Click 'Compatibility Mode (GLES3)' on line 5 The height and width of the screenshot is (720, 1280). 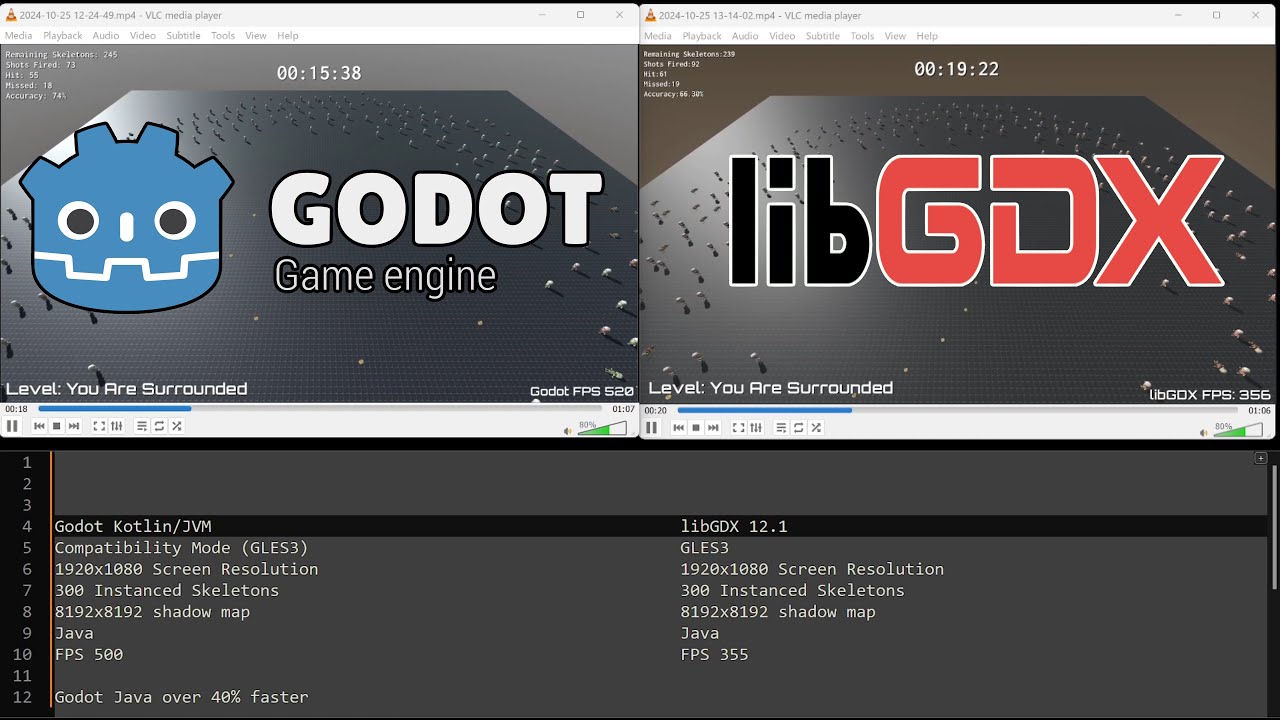point(182,548)
